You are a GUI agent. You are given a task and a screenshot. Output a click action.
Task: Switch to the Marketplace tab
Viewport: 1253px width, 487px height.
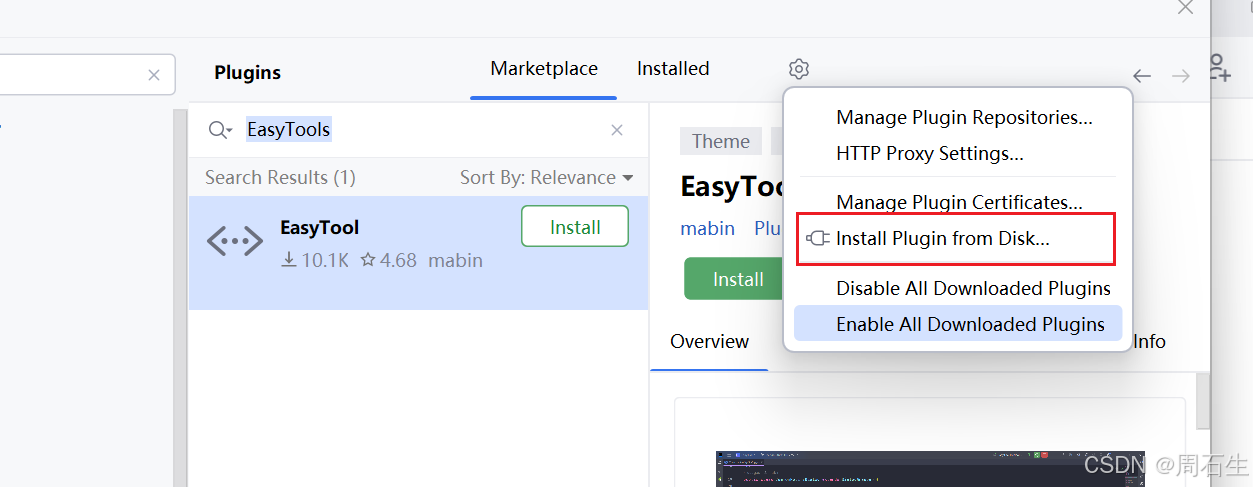tap(544, 69)
